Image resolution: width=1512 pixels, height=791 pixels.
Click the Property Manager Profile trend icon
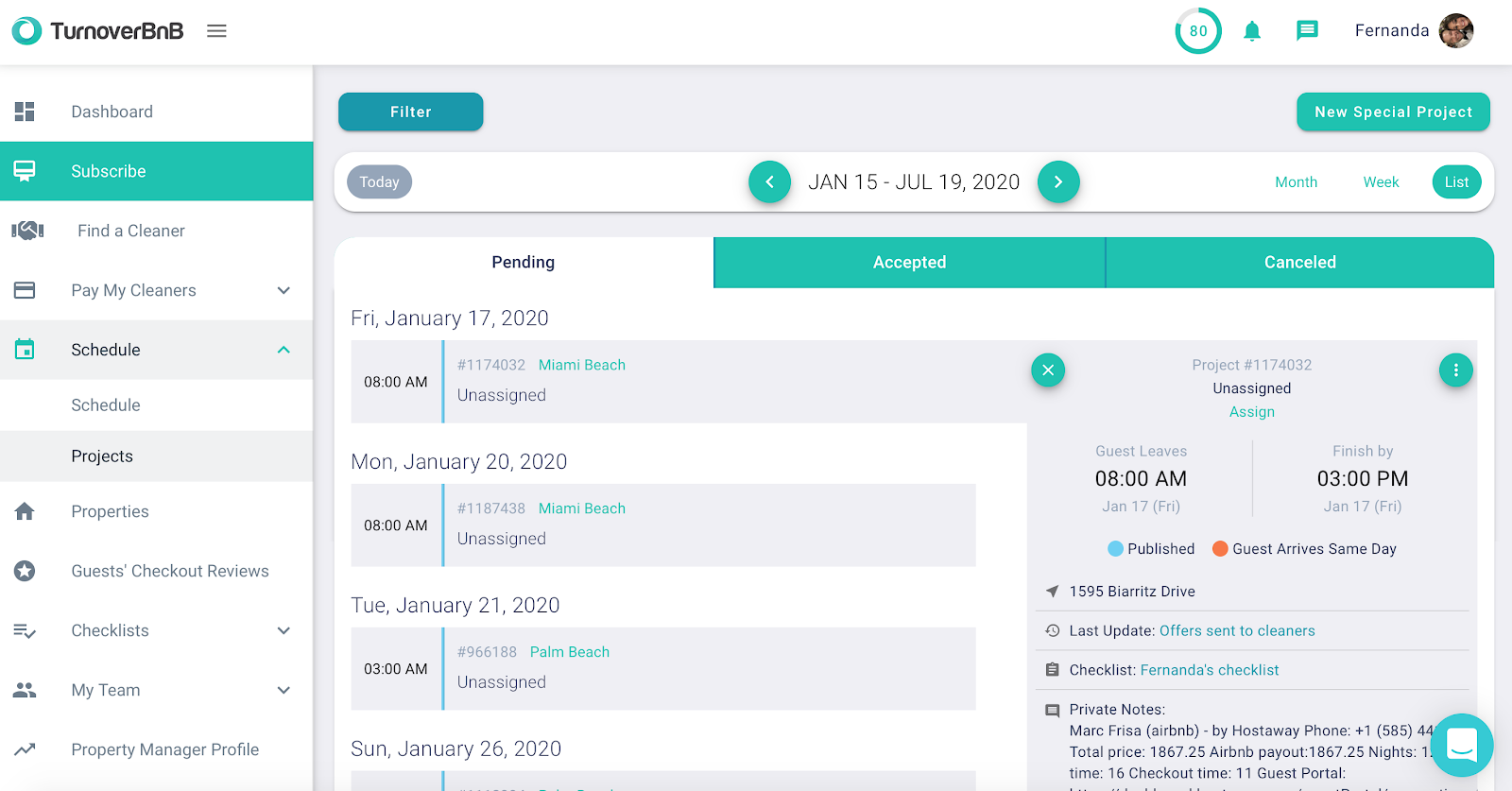(25, 749)
